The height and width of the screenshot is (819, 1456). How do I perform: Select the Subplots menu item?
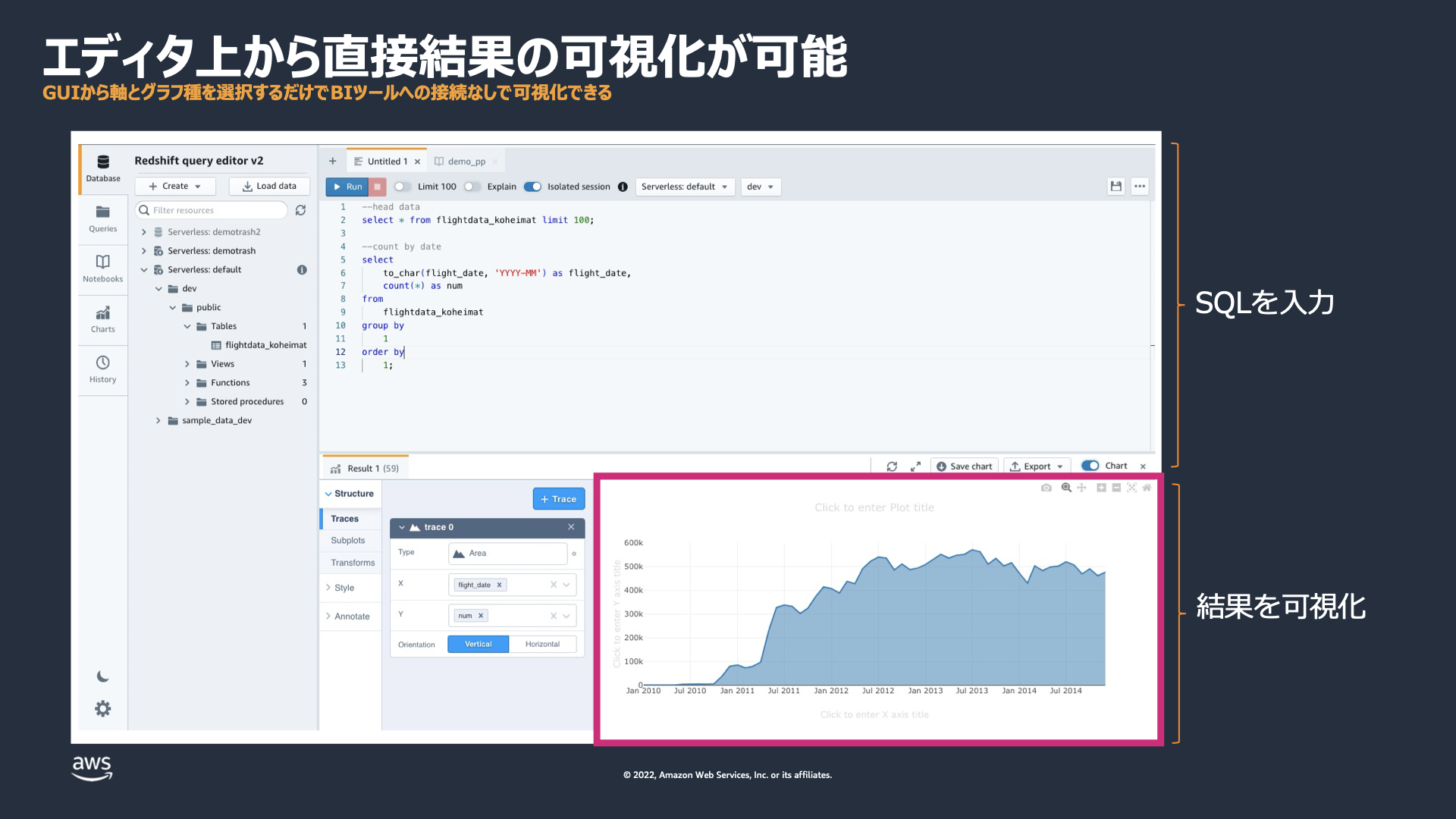point(347,541)
